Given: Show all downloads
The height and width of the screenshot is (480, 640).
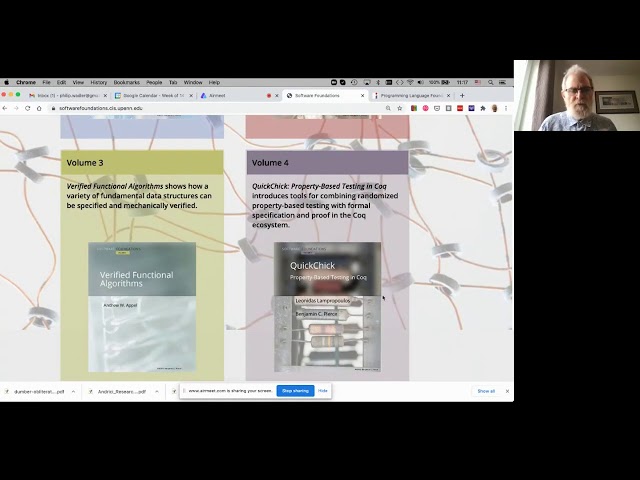Looking at the screenshot, I should [x=486, y=391].
